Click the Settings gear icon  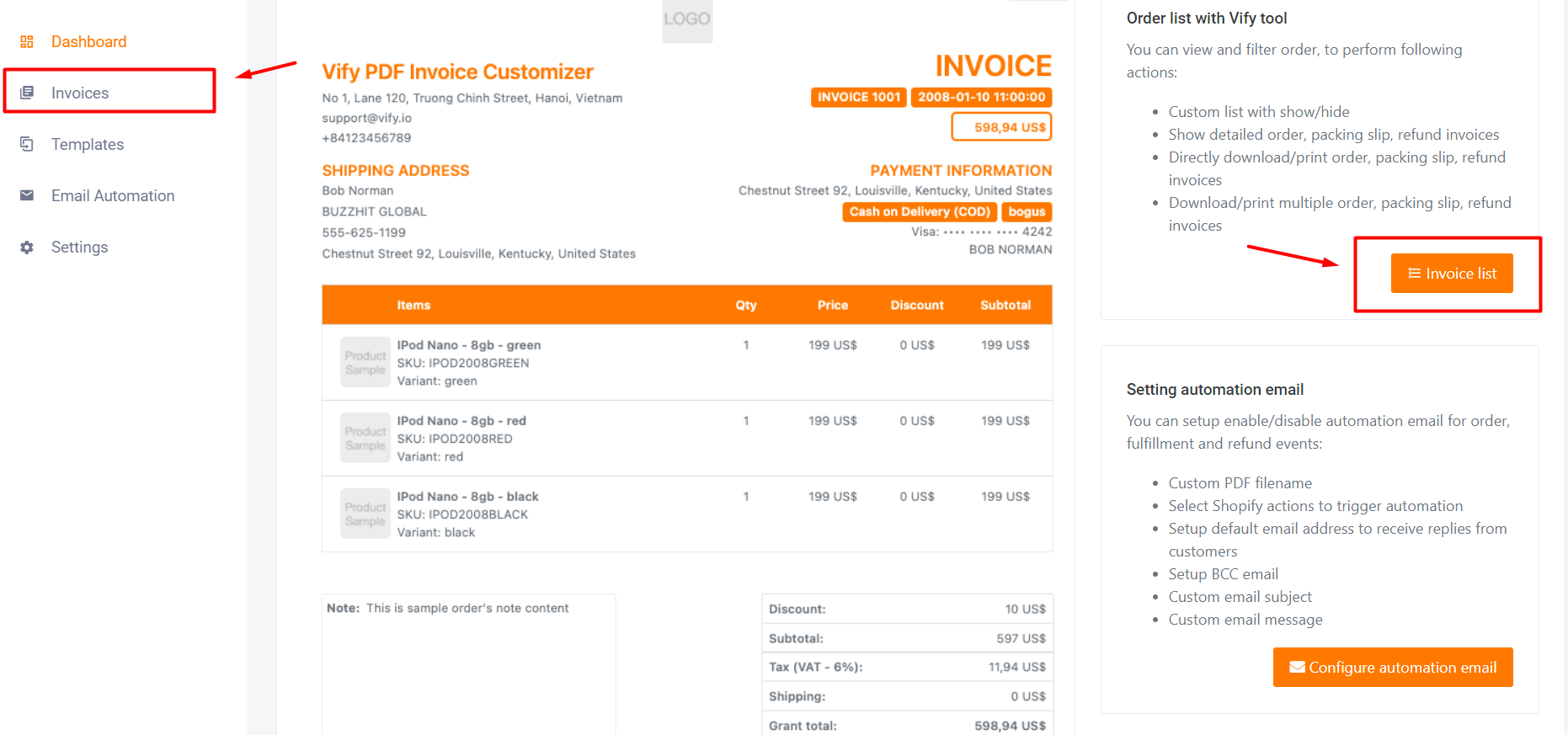point(27,248)
